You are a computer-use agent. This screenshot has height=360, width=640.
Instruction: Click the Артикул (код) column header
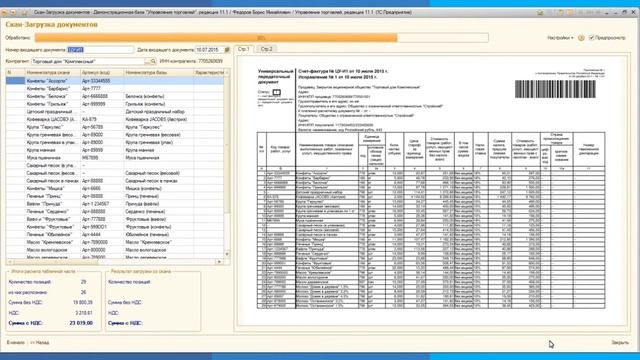tap(102, 73)
